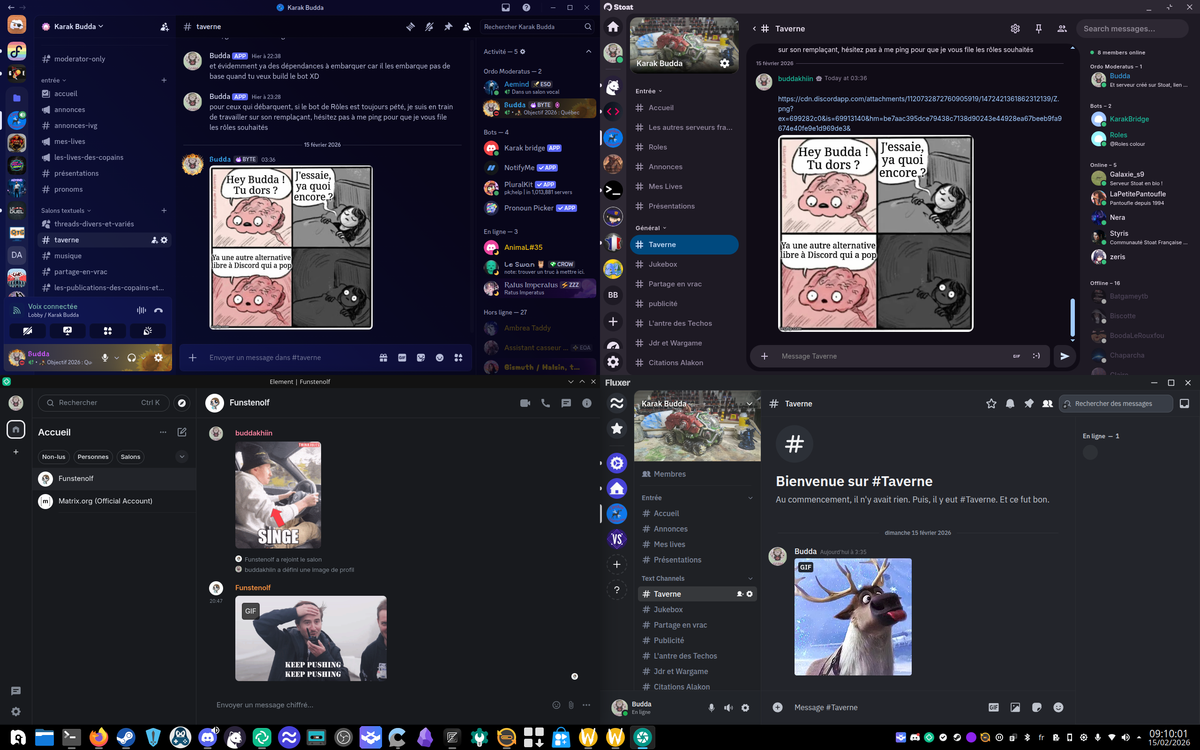Collapse the Entrée category in Fluxer
Image resolution: width=1200 pixels, height=750 pixels.
750,497
